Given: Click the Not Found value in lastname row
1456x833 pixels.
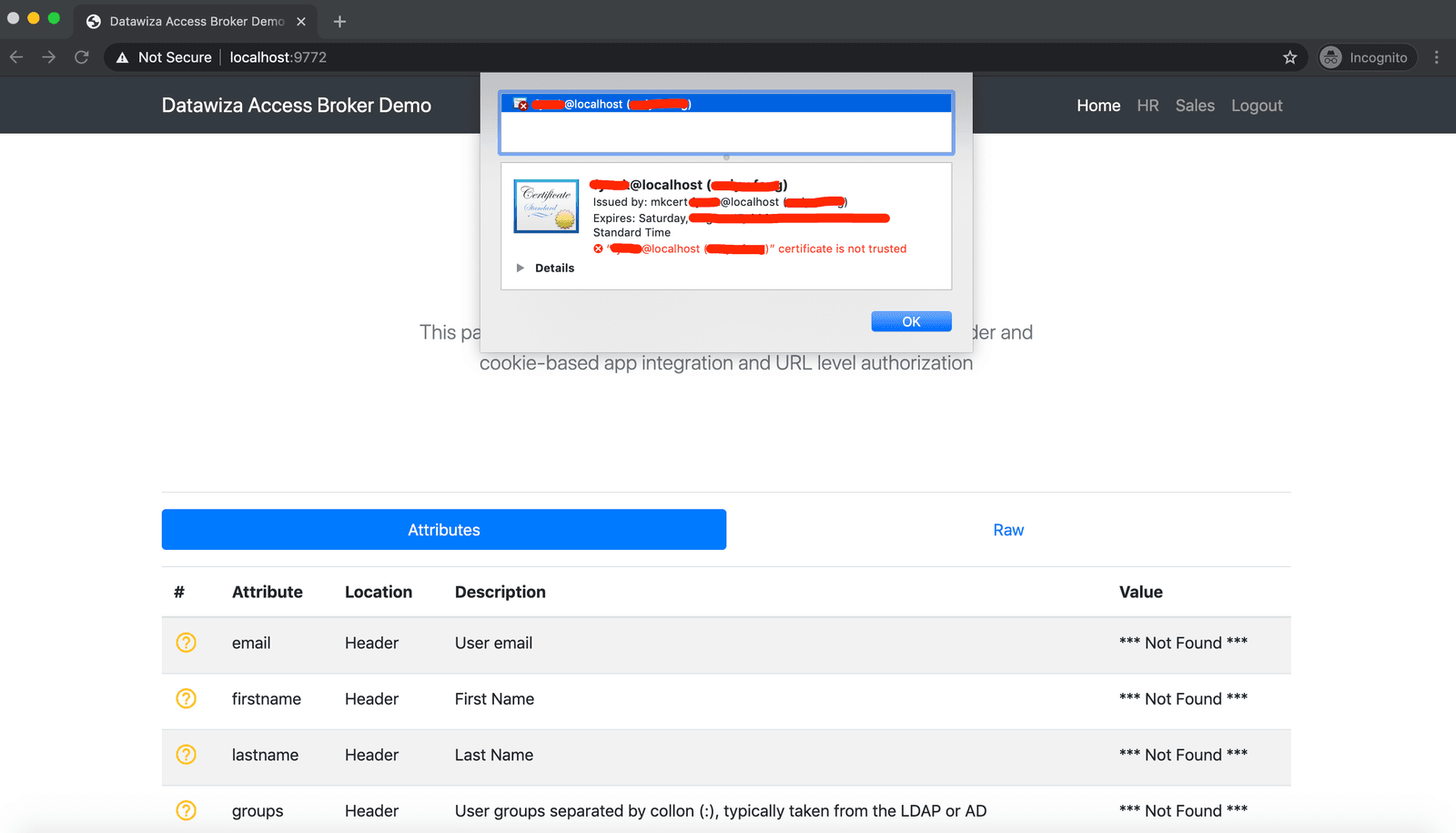Looking at the screenshot, I should 1183,755.
